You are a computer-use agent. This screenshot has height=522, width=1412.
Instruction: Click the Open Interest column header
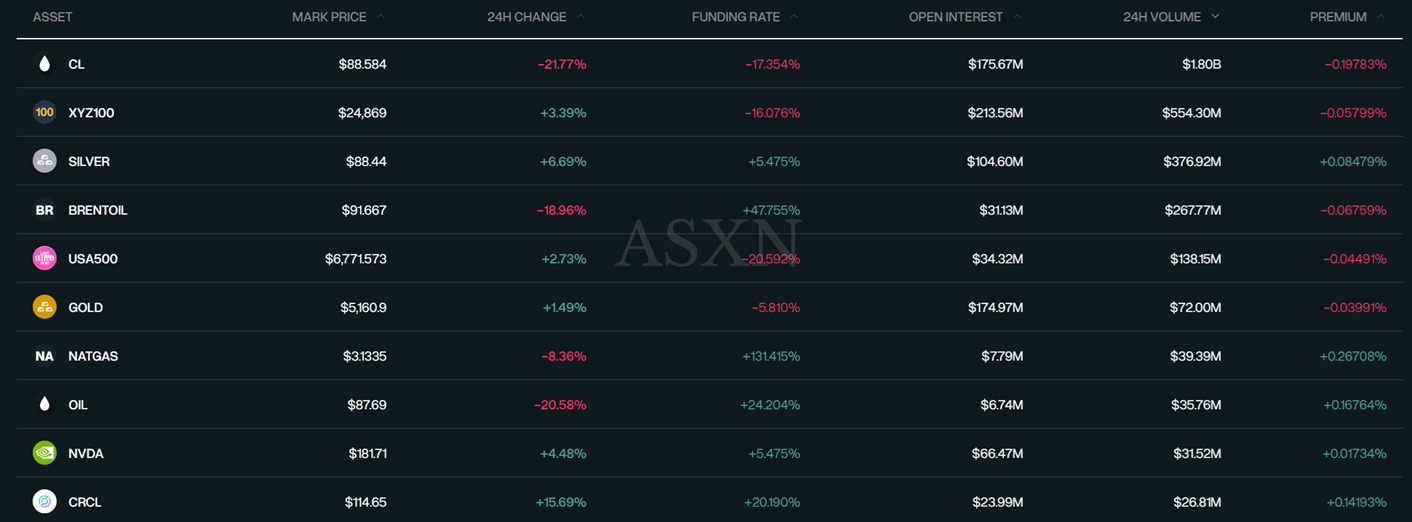coord(955,17)
